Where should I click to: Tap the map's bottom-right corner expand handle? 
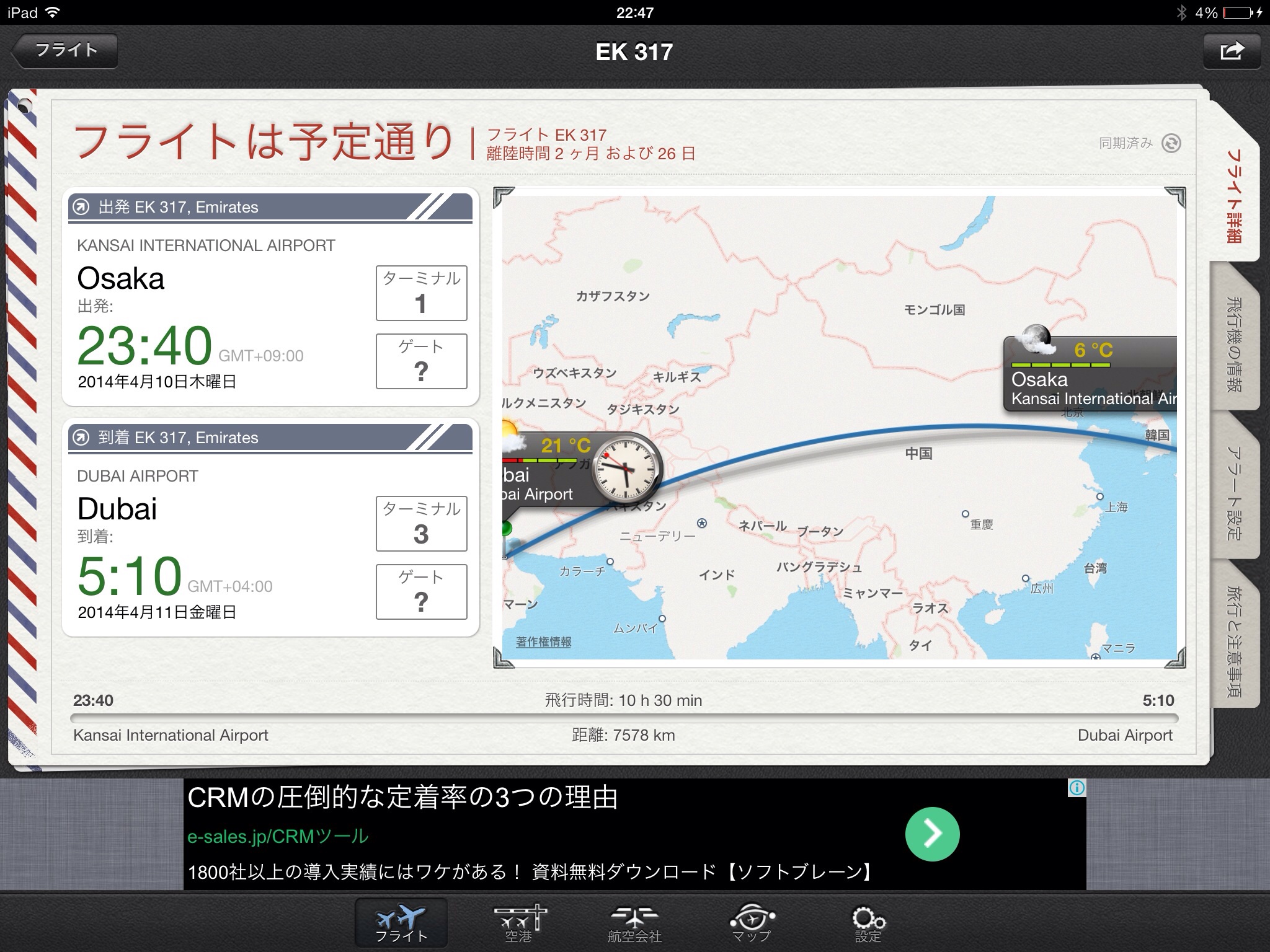1175,658
